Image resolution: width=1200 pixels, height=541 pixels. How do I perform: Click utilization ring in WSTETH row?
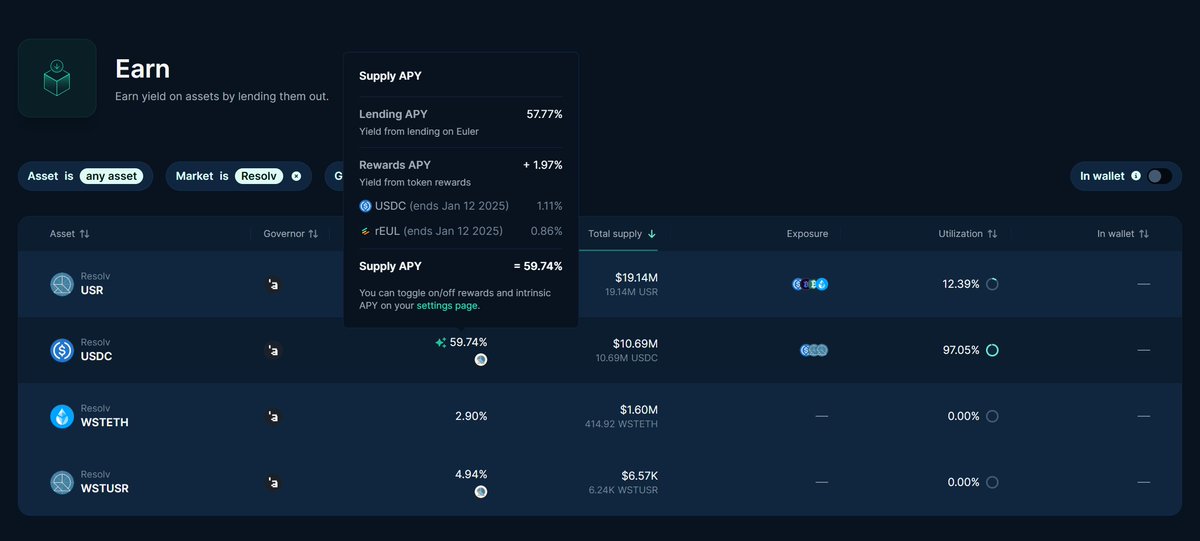pyautogui.click(x=992, y=416)
